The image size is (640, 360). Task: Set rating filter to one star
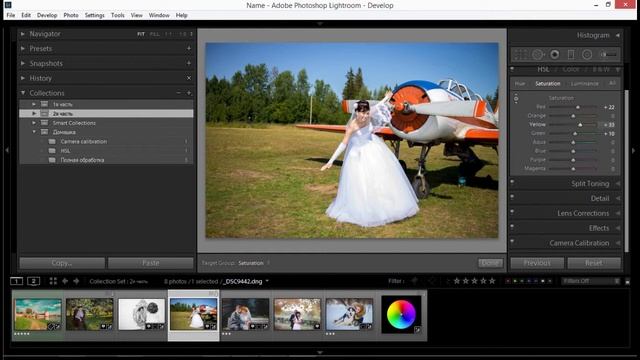[457, 281]
